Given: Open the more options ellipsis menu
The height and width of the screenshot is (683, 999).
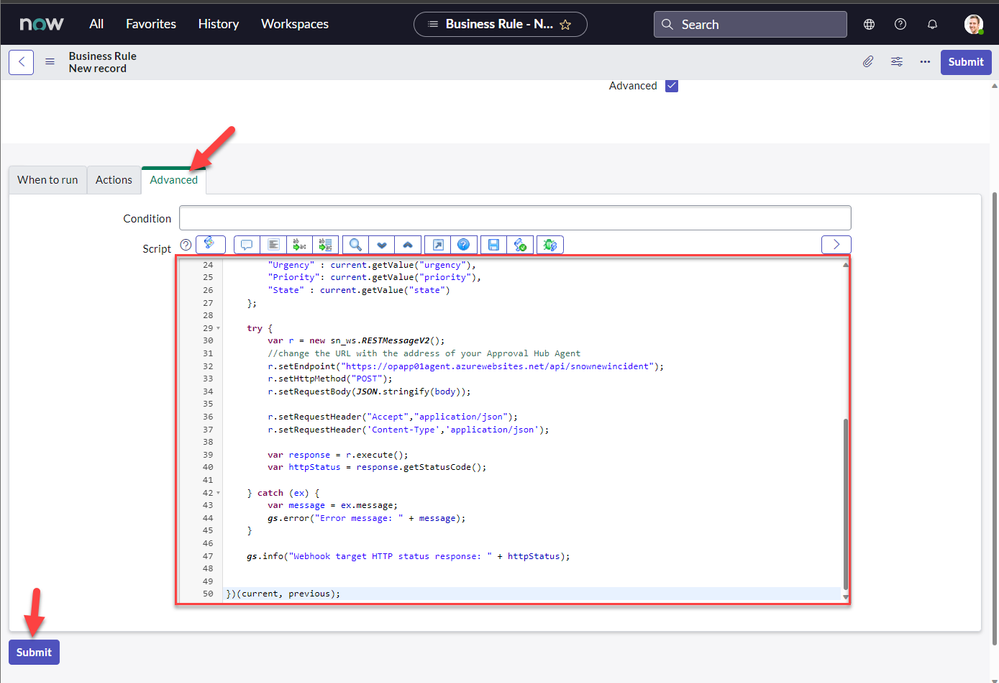Looking at the screenshot, I should [x=925, y=62].
